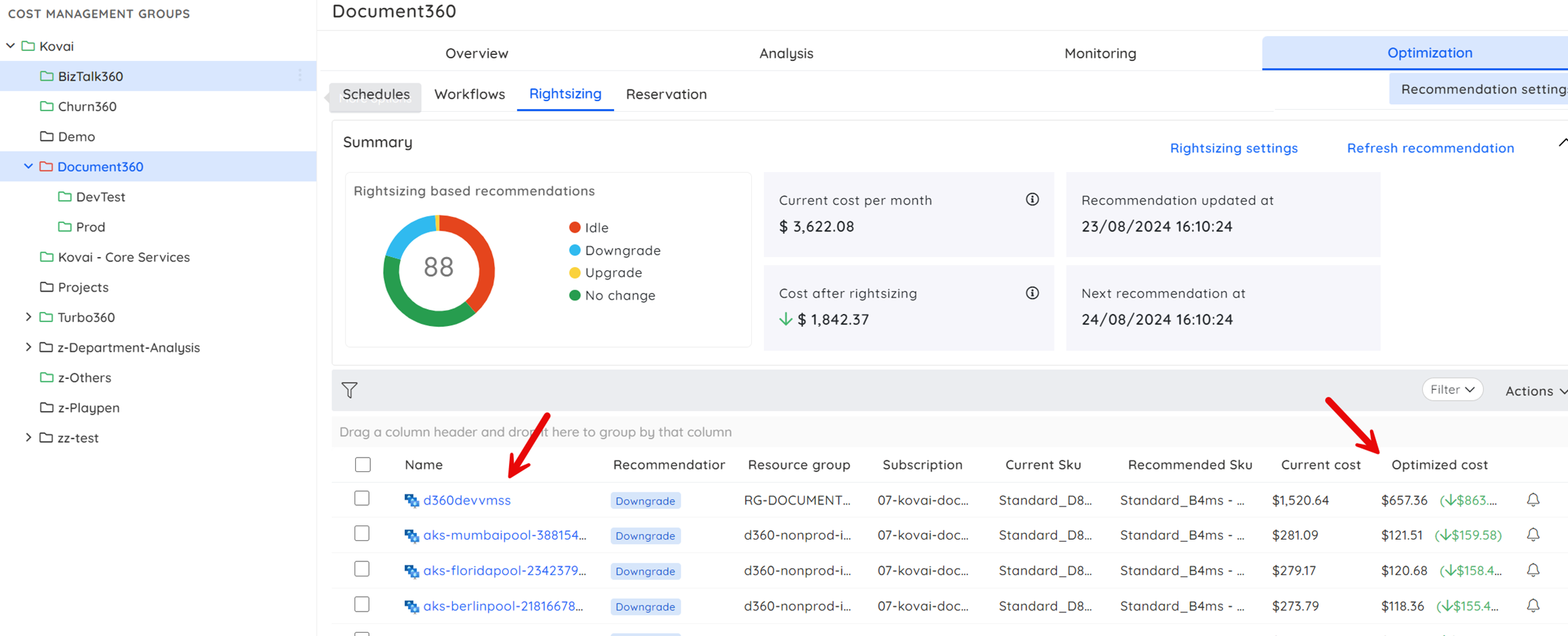Screen dimensions: 1568x636
Task: Open the Workflows sub-tab
Action: click(469, 94)
